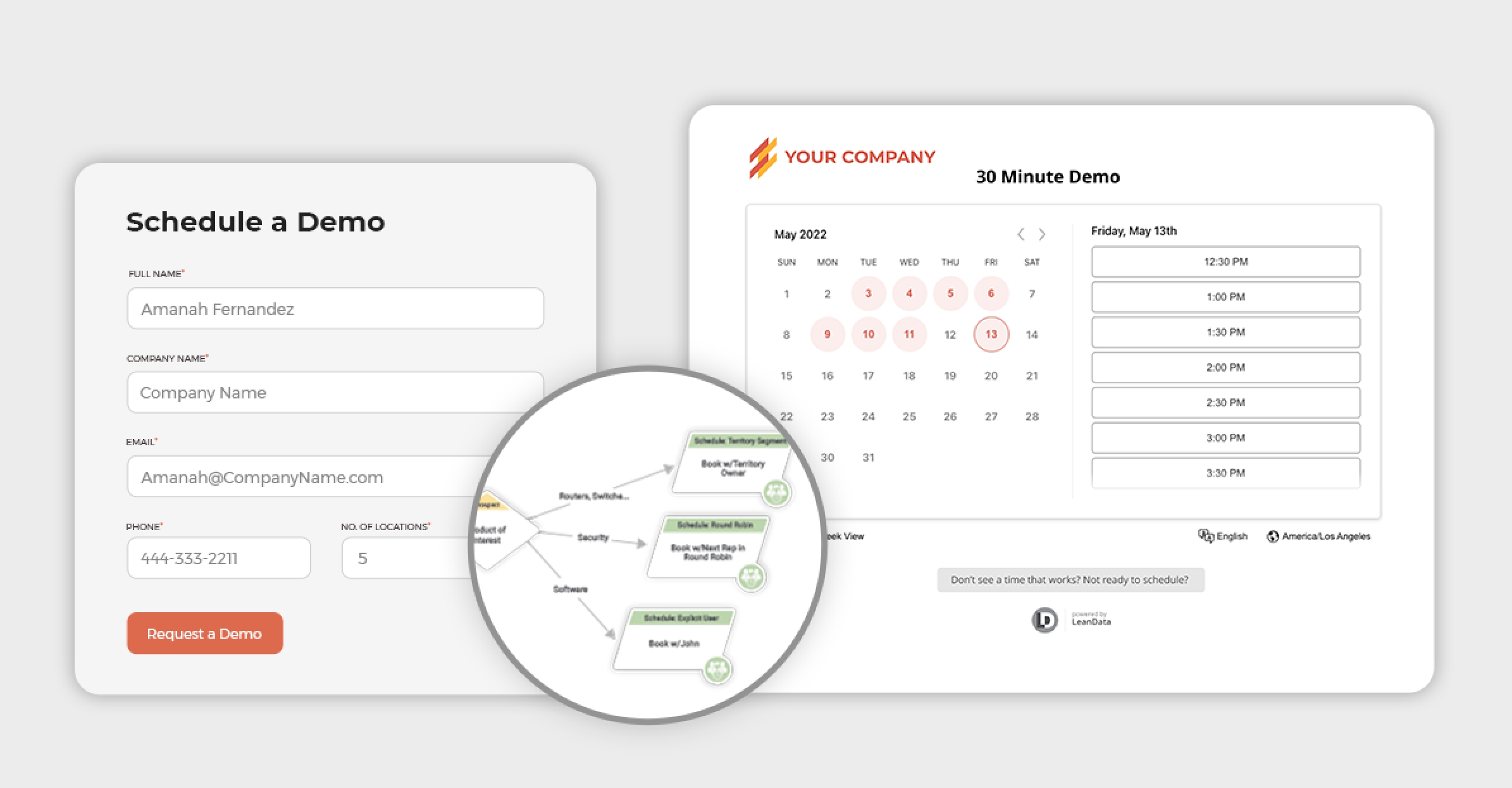Select the 1:00 PM time slot
The height and width of the screenshot is (788, 1512).
coord(1223,298)
